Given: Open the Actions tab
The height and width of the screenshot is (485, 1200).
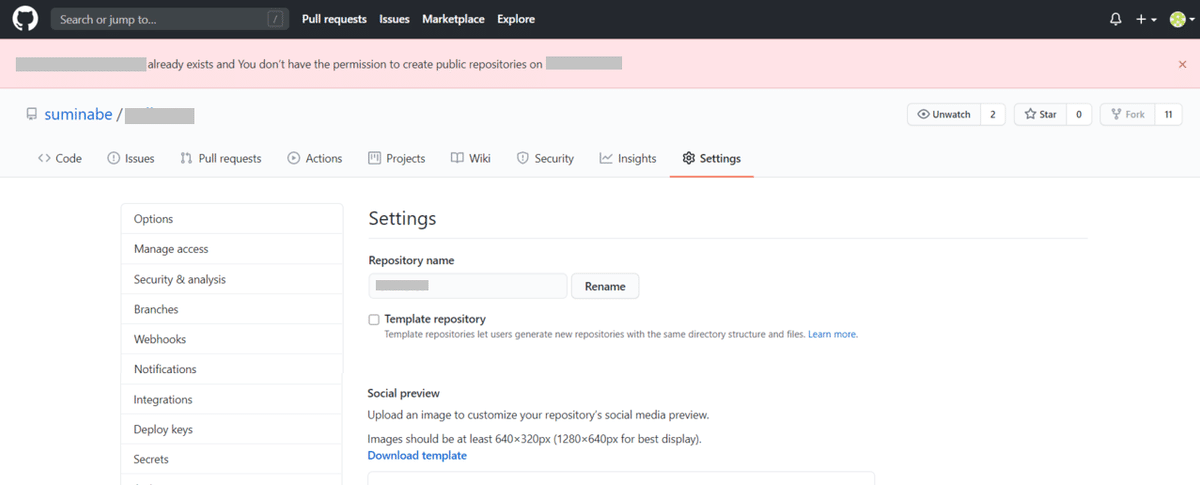Looking at the screenshot, I should tap(315, 158).
